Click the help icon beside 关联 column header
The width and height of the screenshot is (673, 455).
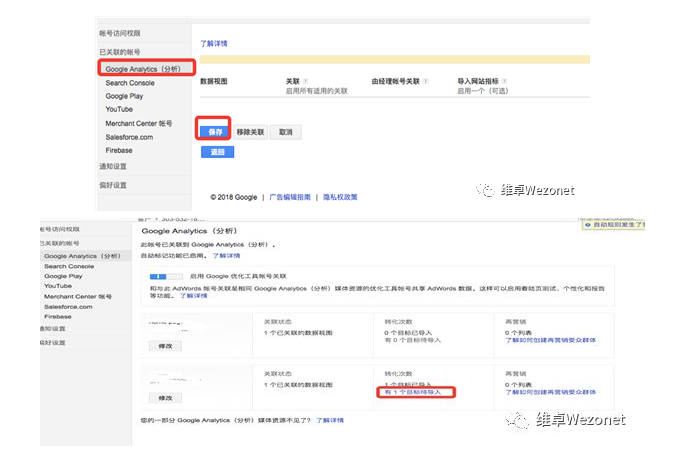point(306,81)
